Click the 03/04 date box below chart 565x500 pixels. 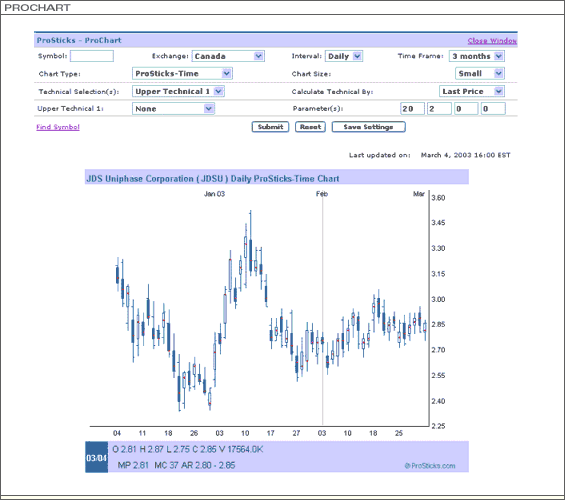97,457
